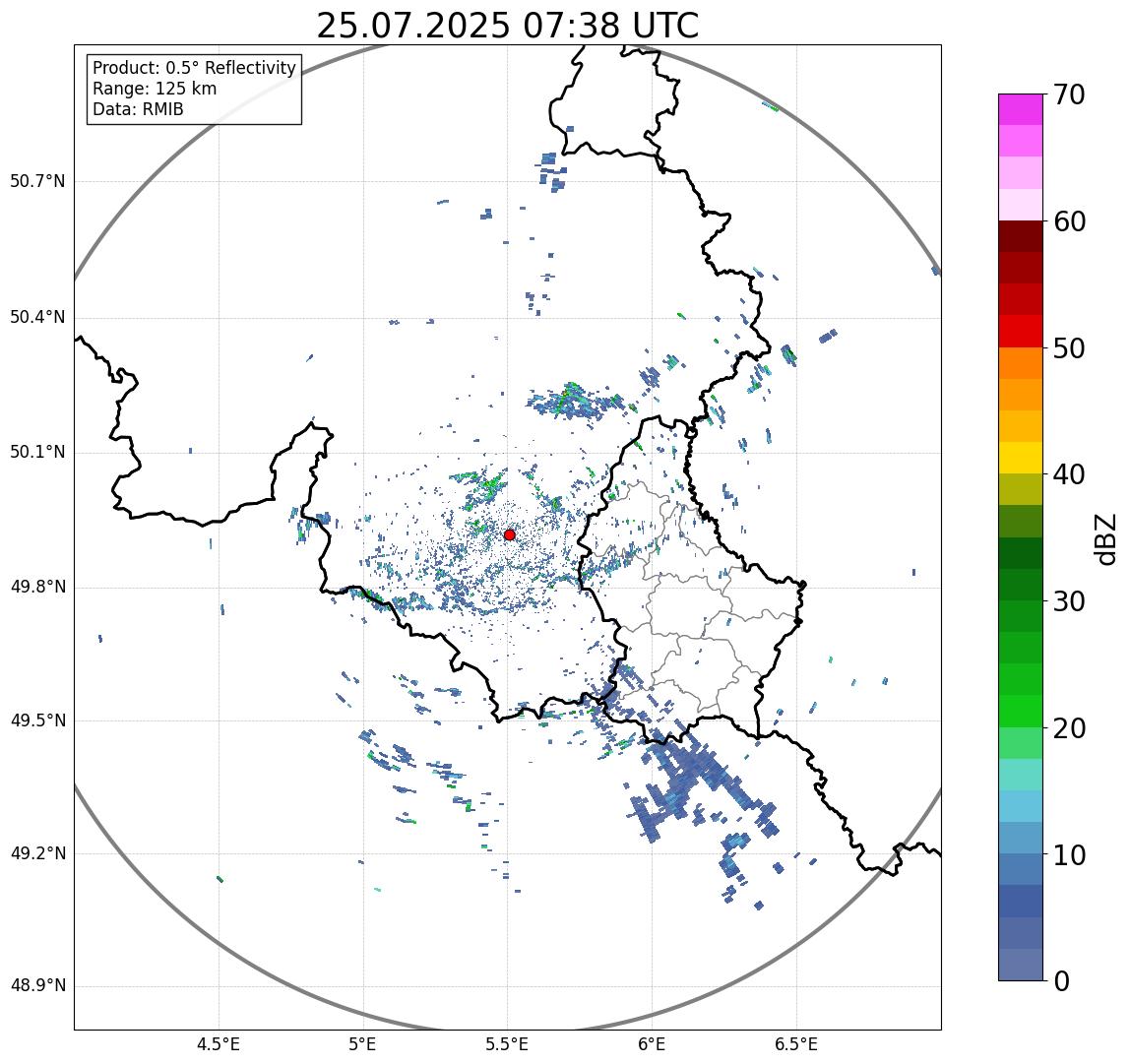The height and width of the screenshot is (1064, 1130).
Task: Click the 4.5°E longitude label
Action: point(219,1044)
